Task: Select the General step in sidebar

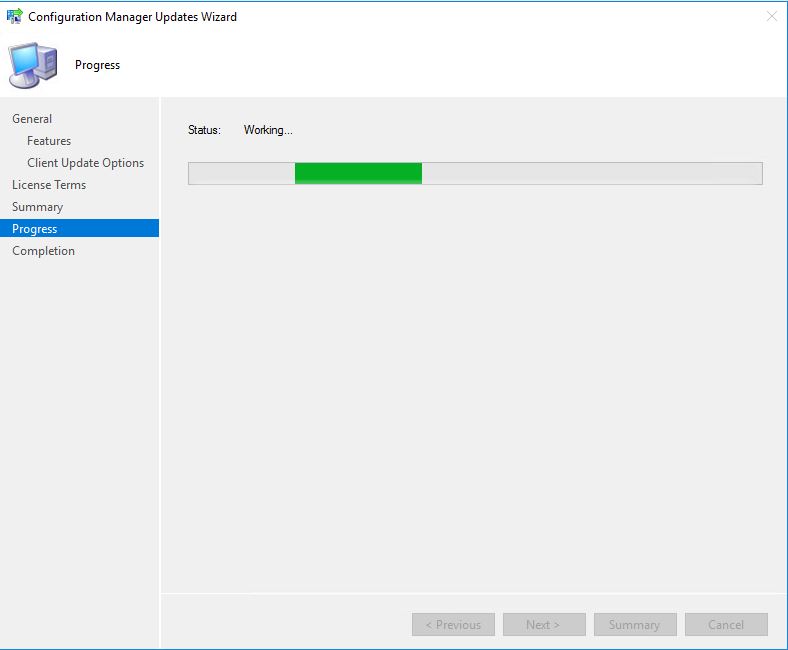Action: 32,119
